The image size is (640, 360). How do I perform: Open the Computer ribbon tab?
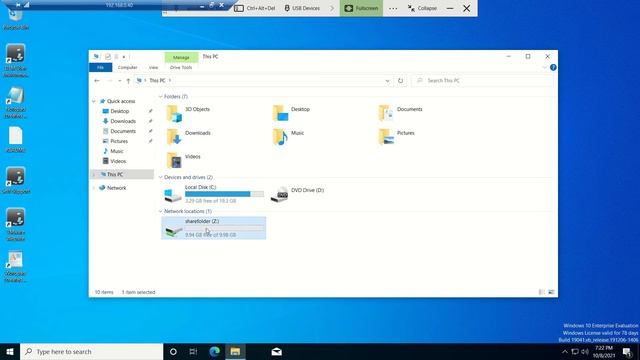[x=127, y=67]
